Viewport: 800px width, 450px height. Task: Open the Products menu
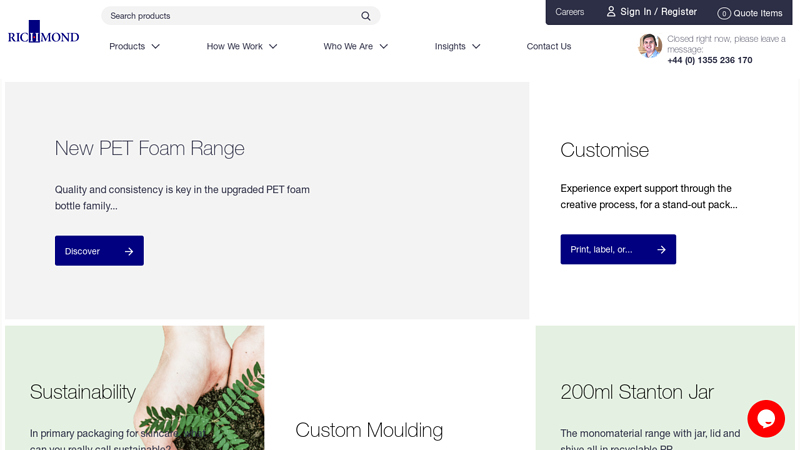pyautogui.click(x=127, y=46)
